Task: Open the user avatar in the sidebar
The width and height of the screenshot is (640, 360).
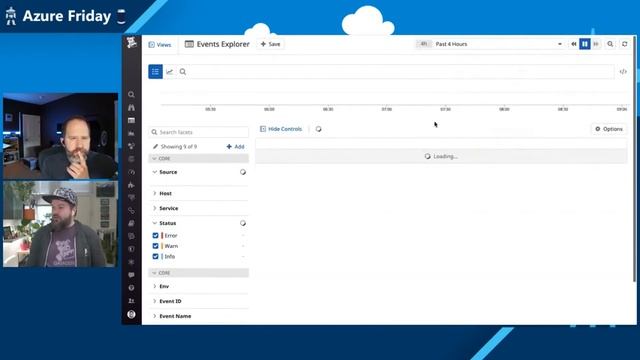Action: pos(131,314)
